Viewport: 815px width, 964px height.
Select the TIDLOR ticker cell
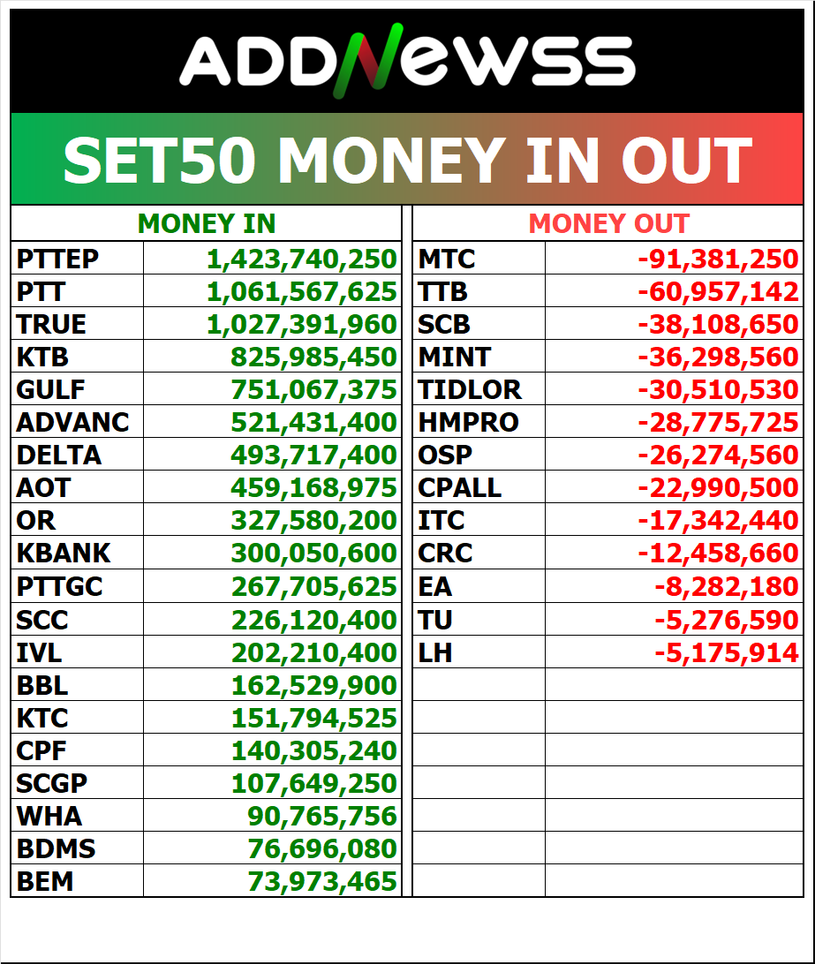(x=470, y=390)
